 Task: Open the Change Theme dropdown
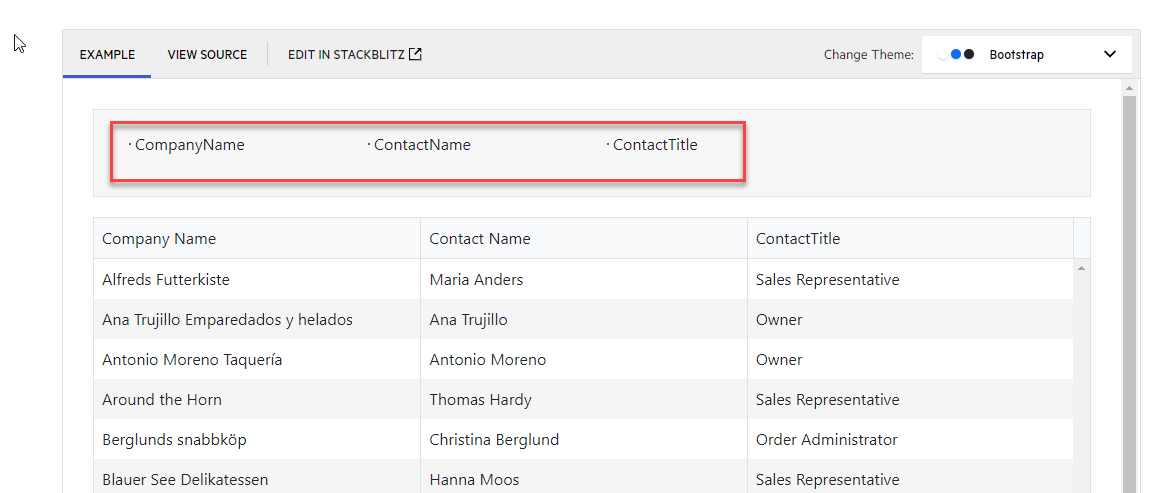coord(1026,55)
